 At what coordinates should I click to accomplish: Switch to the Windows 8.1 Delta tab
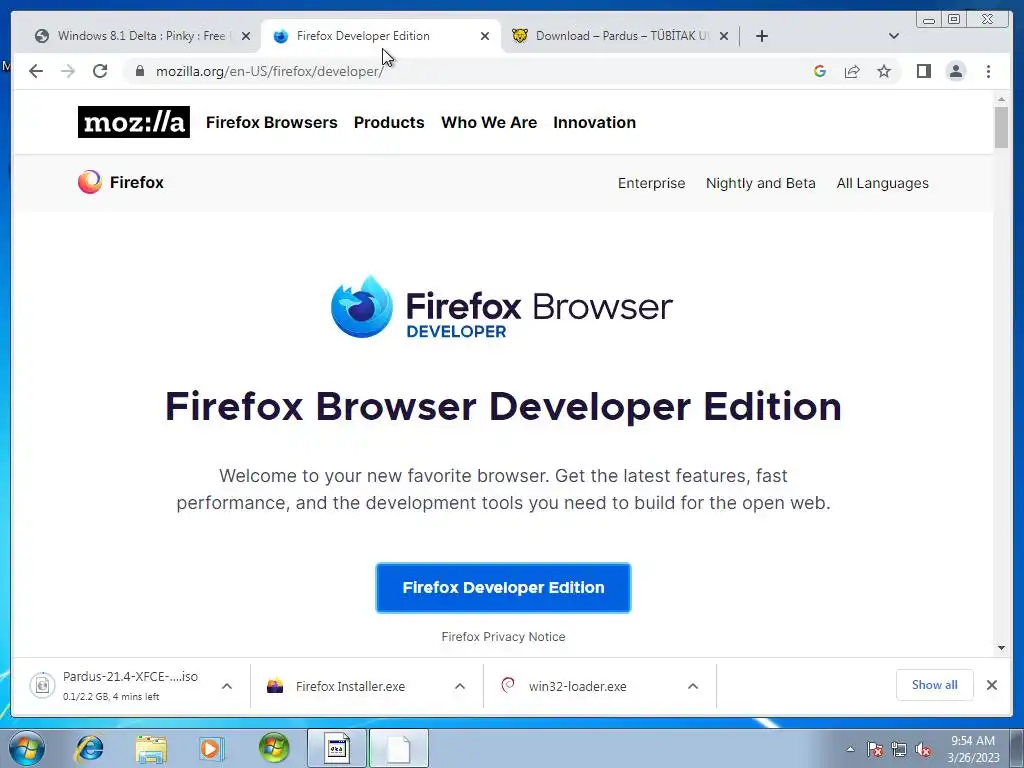point(140,36)
